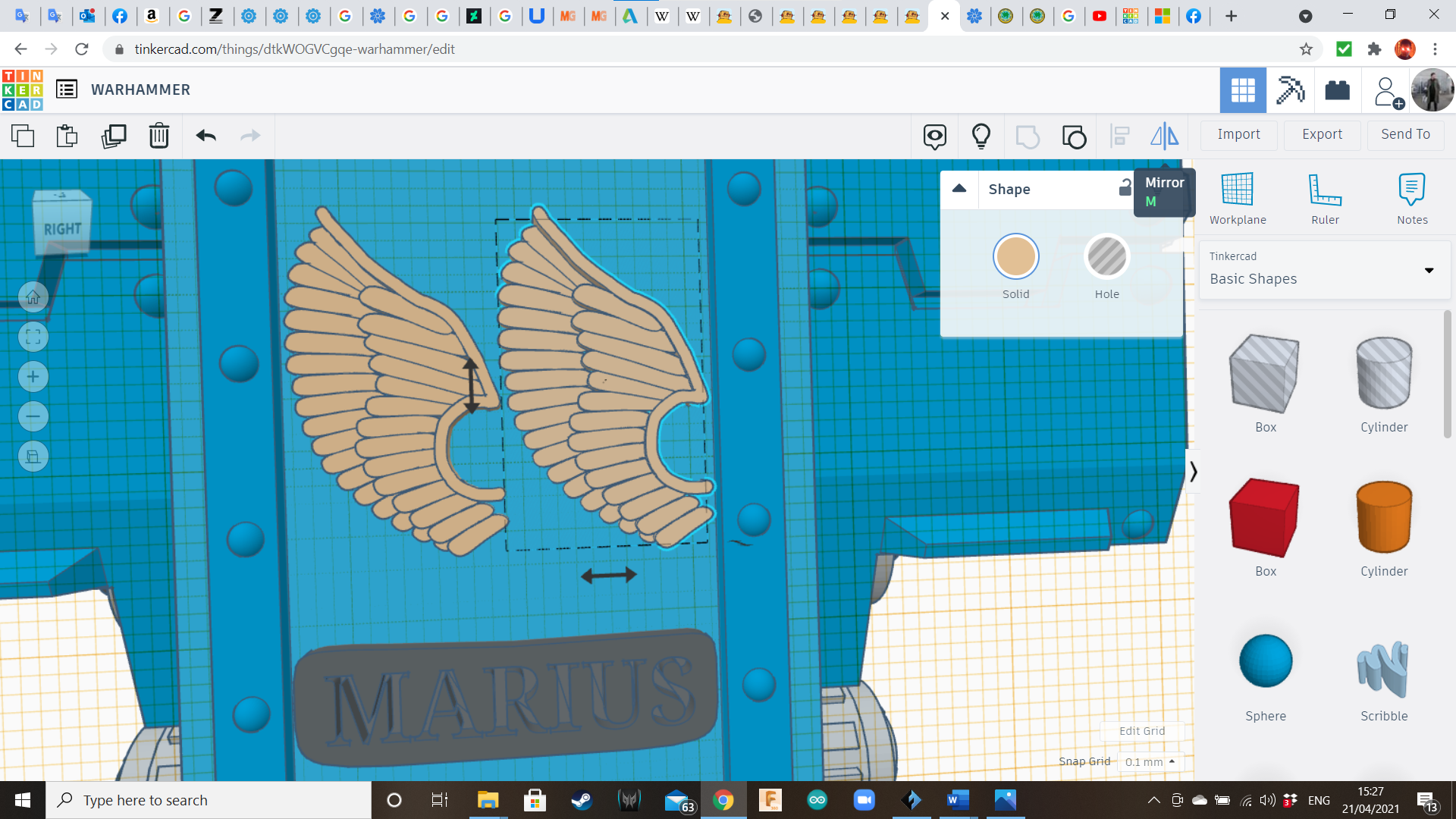Collapse the Shape panel arrow

coord(959,189)
